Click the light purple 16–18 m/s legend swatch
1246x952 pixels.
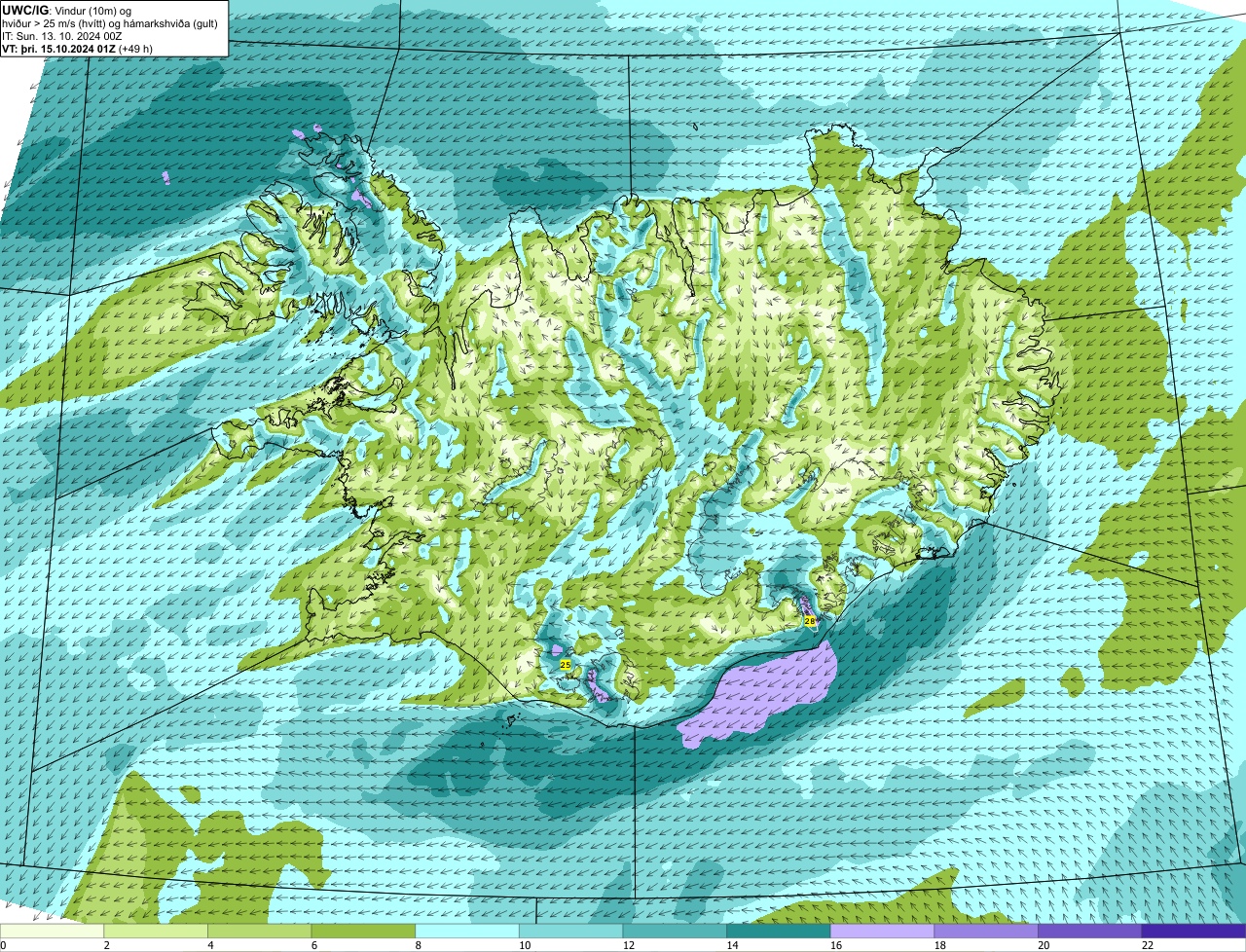[883, 931]
